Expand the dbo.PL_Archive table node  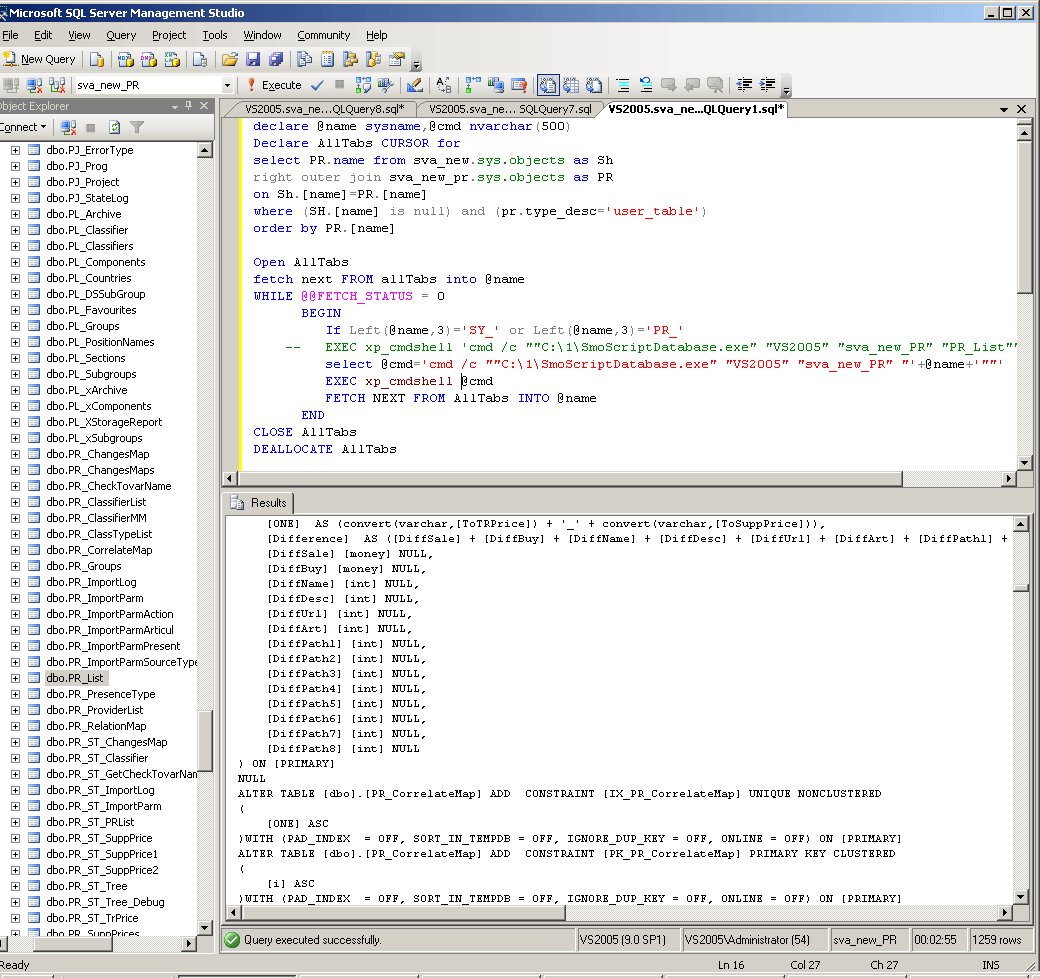15,214
